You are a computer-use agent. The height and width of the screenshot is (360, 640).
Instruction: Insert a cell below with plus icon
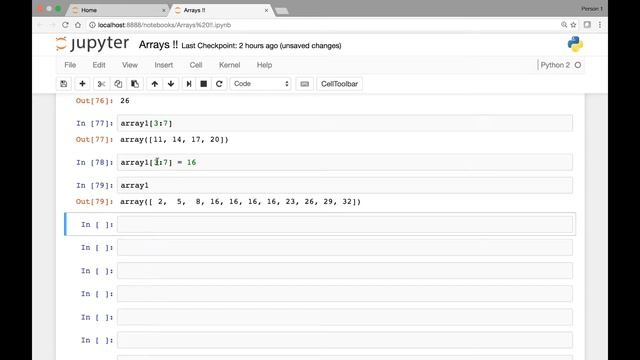(82, 84)
